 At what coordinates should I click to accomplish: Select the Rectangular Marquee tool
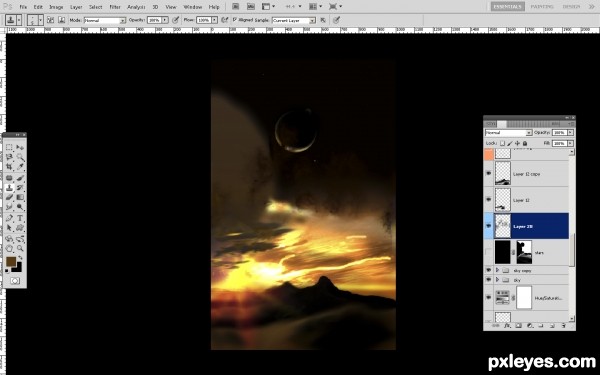click(x=9, y=147)
